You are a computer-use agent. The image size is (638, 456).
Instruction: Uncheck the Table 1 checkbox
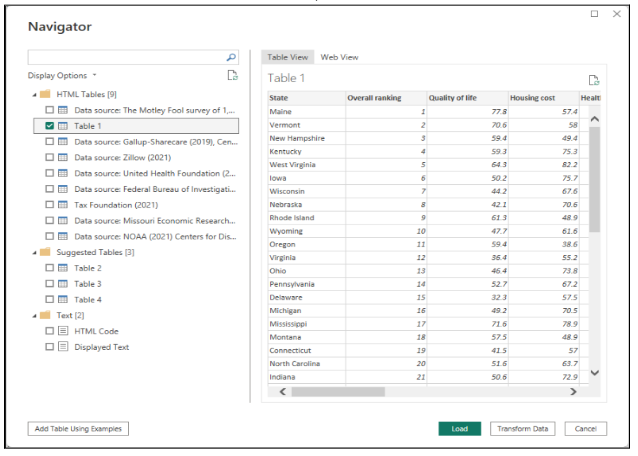tap(49, 126)
